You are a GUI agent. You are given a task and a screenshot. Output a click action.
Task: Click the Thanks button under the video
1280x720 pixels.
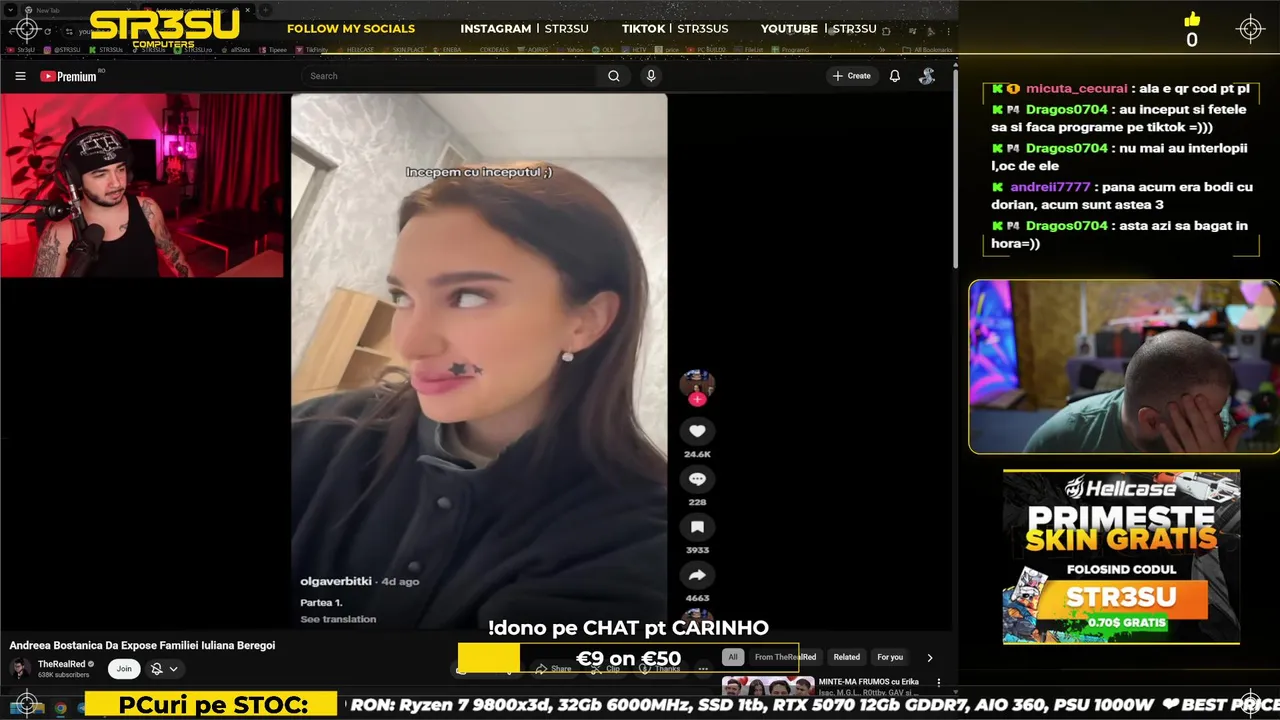pos(661,669)
